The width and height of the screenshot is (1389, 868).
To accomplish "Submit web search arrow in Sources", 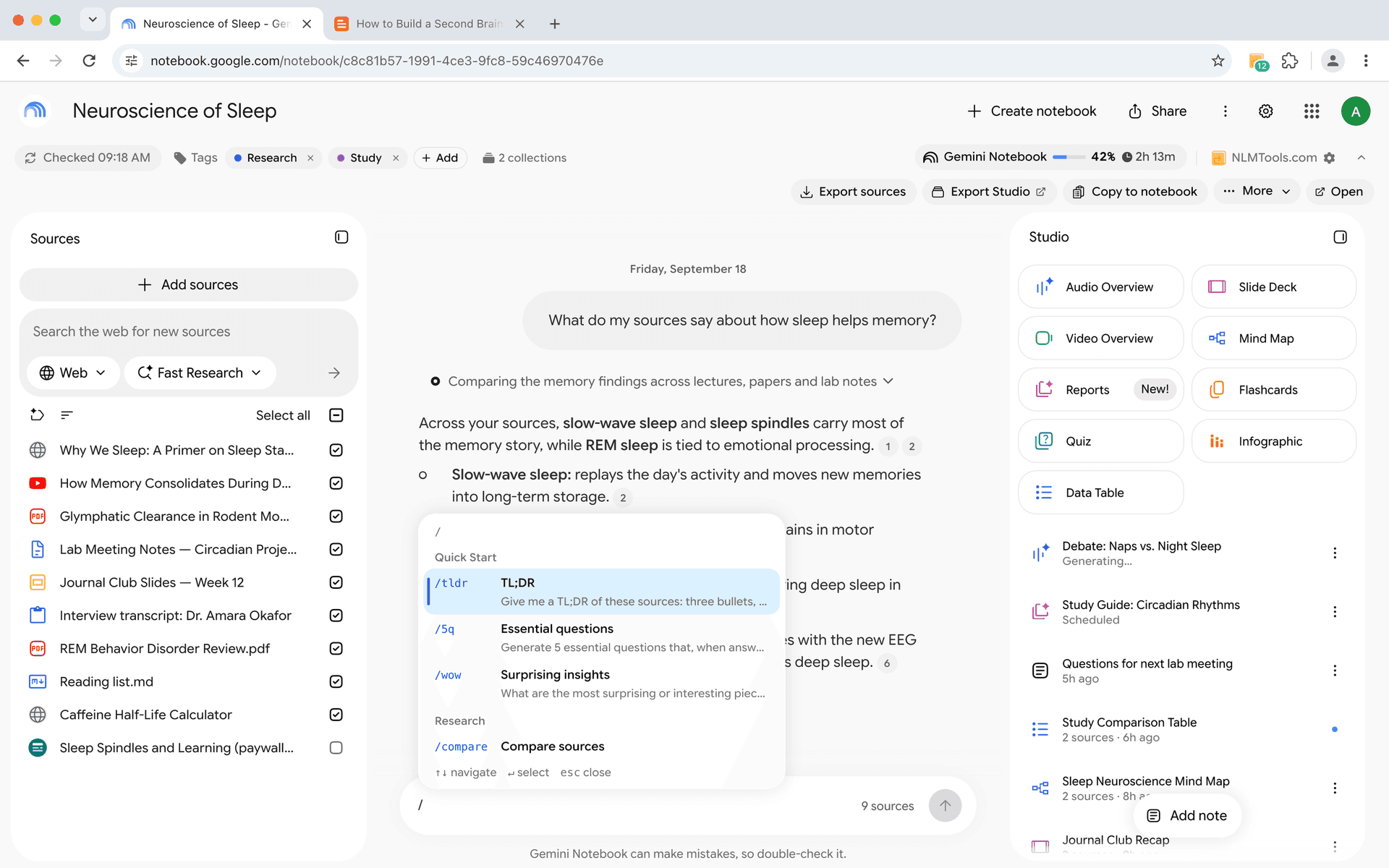I will [334, 373].
